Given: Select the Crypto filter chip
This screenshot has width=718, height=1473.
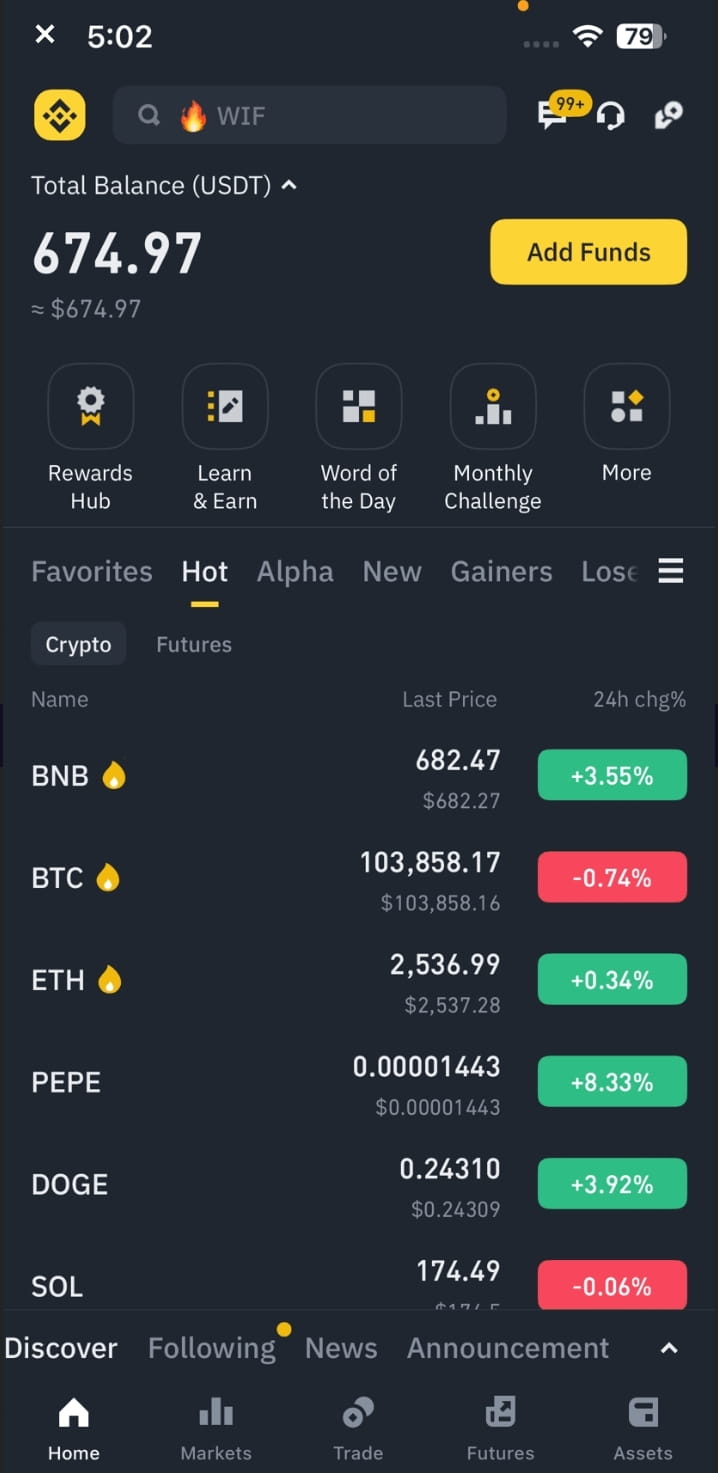Looking at the screenshot, I should tap(78, 645).
